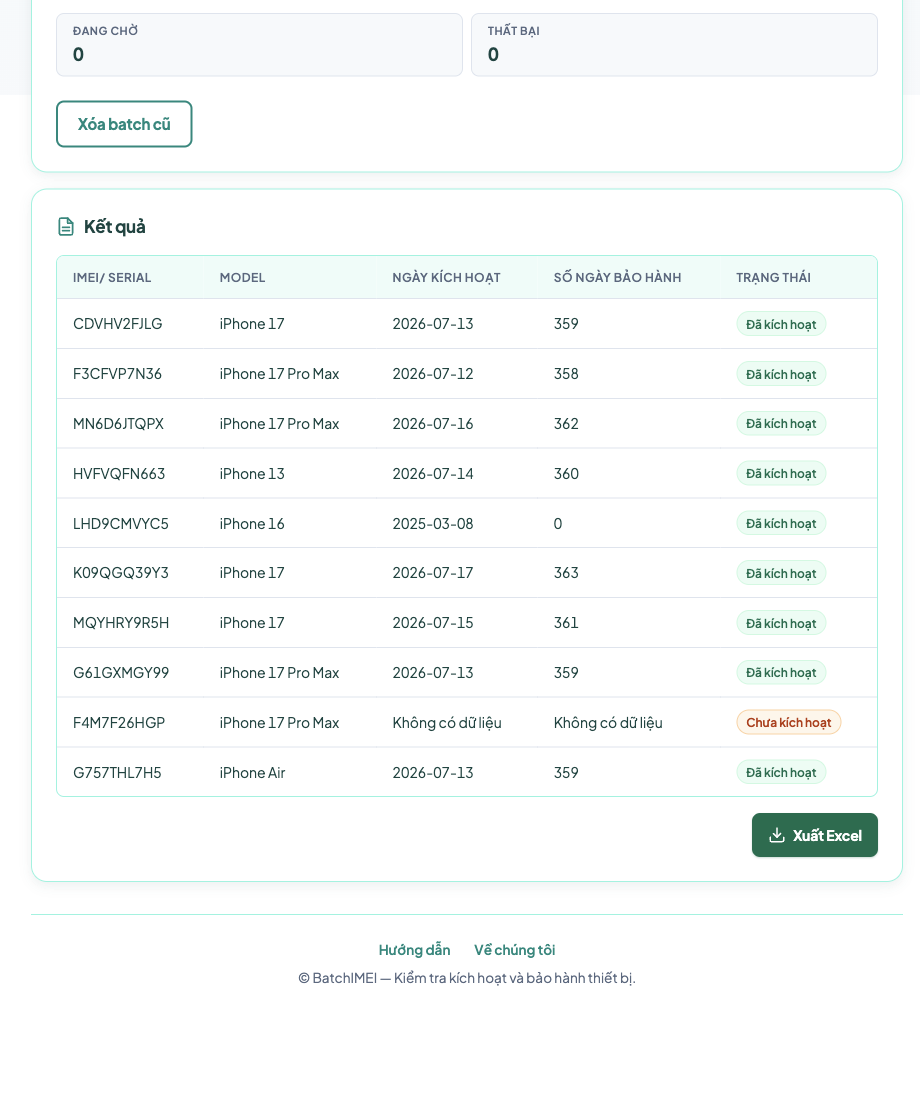Click the IMEI/ SERIAL column header

coord(112,277)
